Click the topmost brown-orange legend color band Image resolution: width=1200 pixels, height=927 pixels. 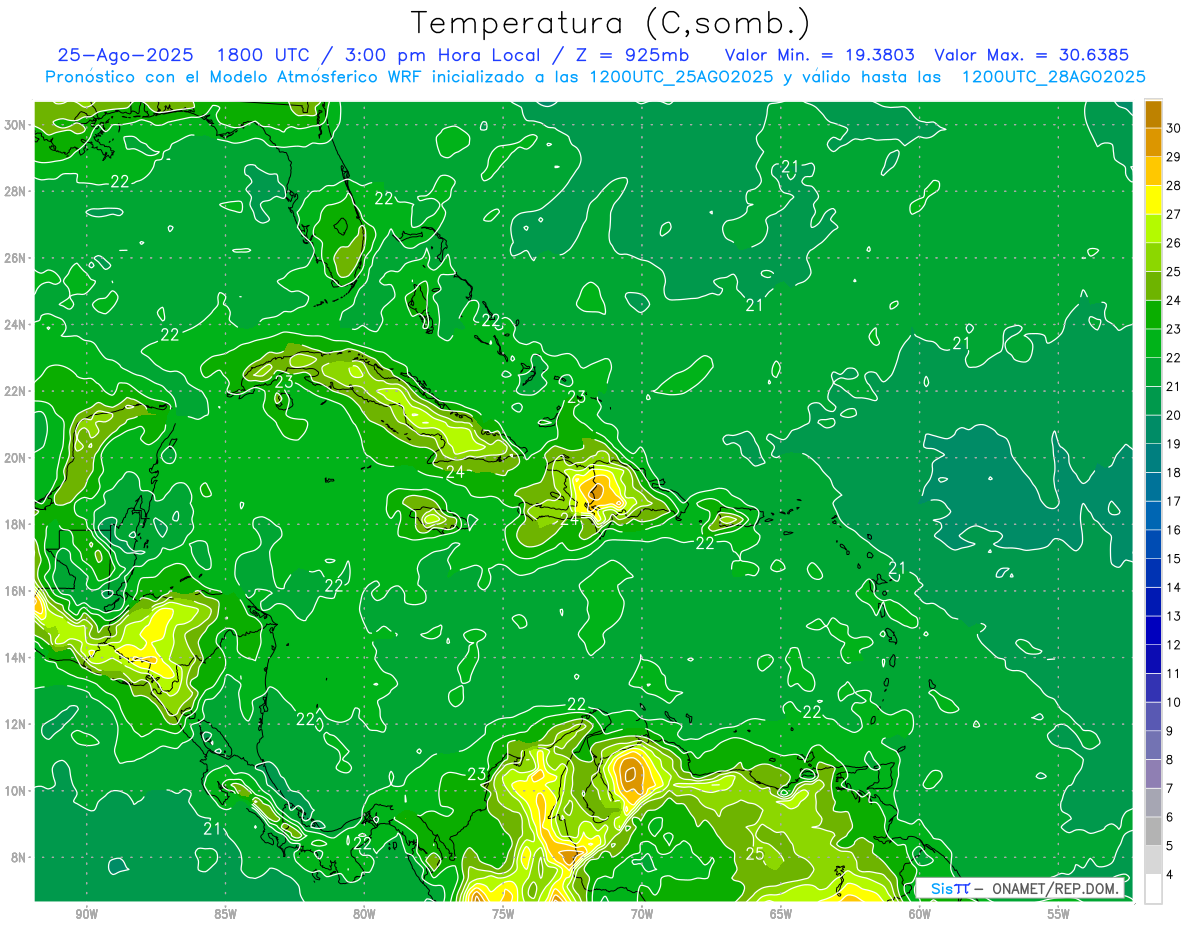pyautogui.click(x=1153, y=114)
